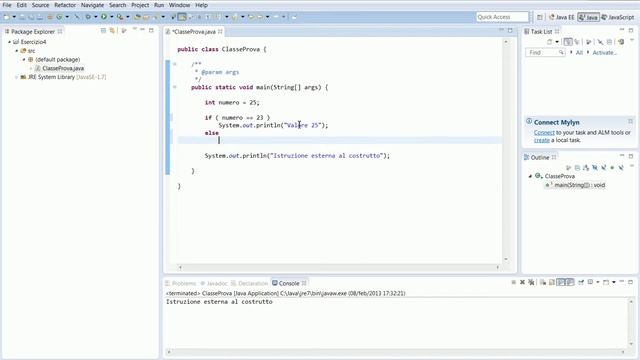The image size is (640, 360).
Task: Toggle Link with Editor in Package Explorer
Action: [x=112, y=31]
